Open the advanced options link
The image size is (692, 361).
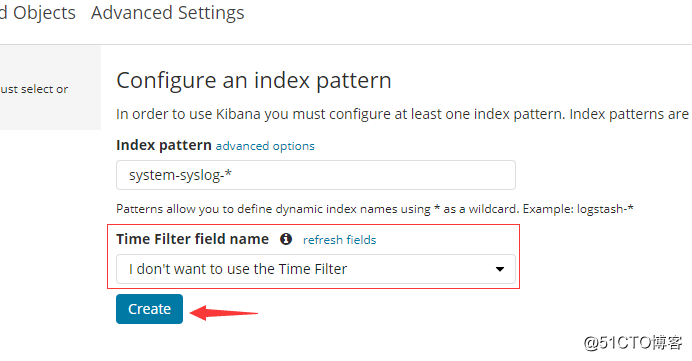(265, 146)
